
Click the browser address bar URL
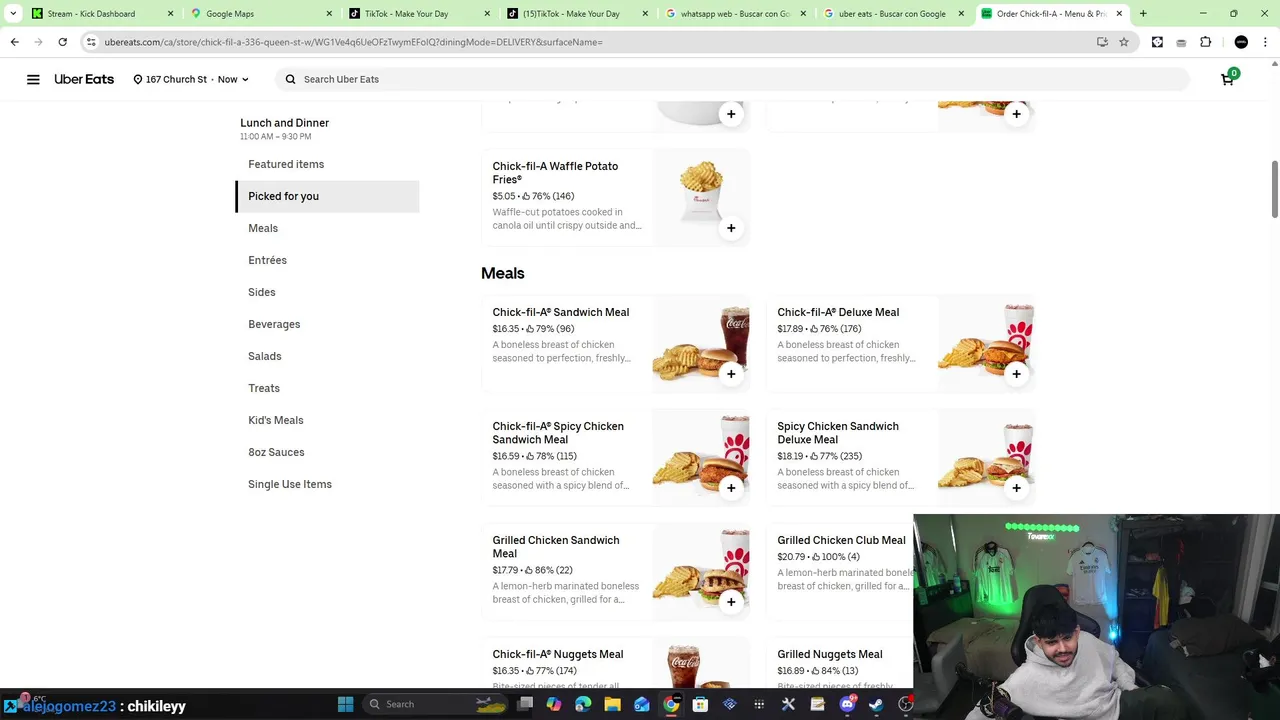coord(354,42)
